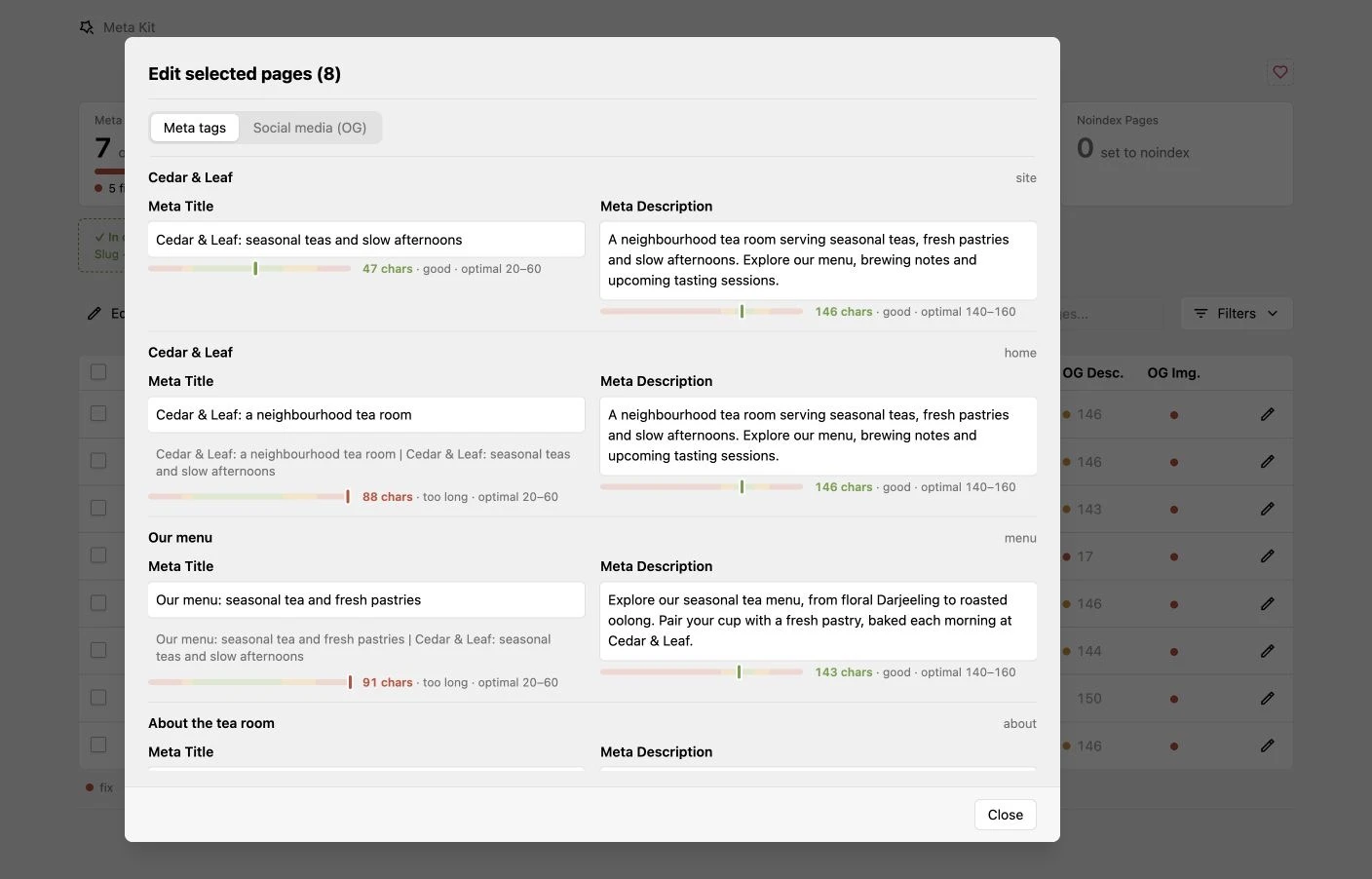The height and width of the screenshot is (879, 1372).
Task: Open the editor via the pencil in the 144 row
Action: 1267,651
